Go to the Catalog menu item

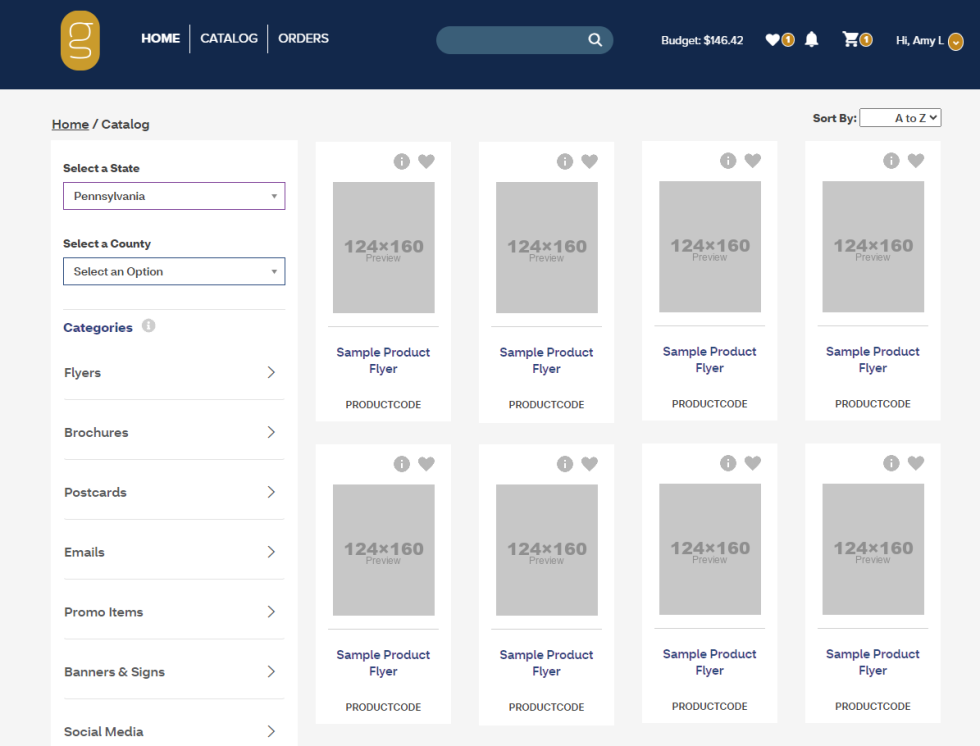[229, 38]
